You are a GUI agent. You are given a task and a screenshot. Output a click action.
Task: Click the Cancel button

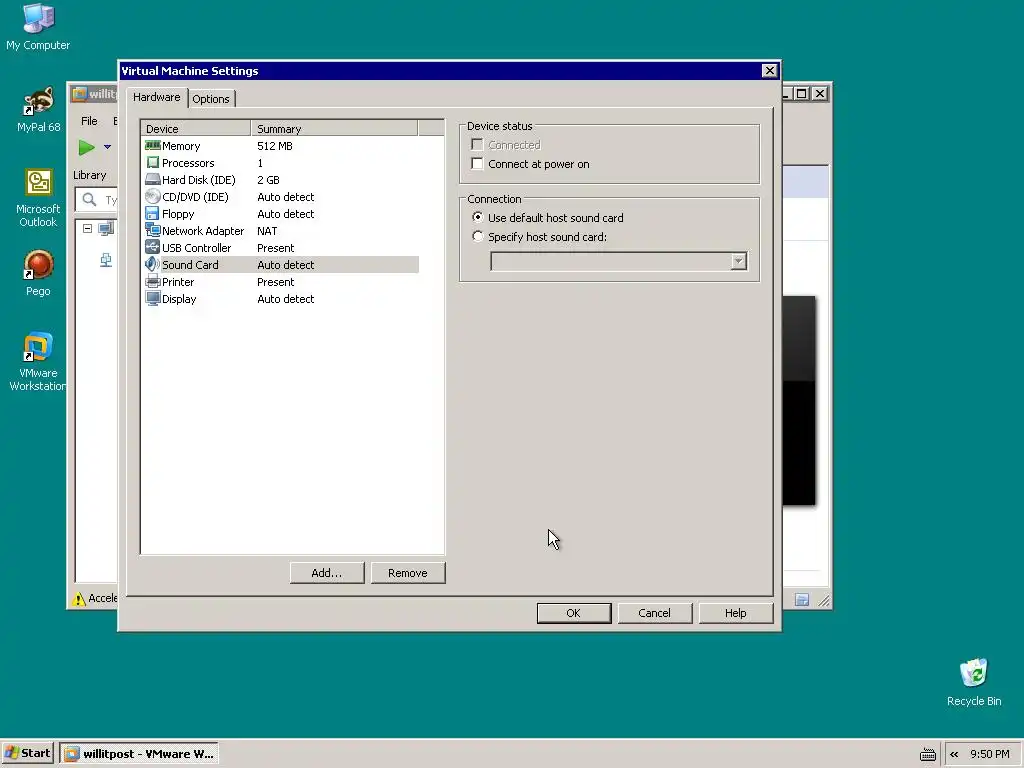click(x=654, y=613)
